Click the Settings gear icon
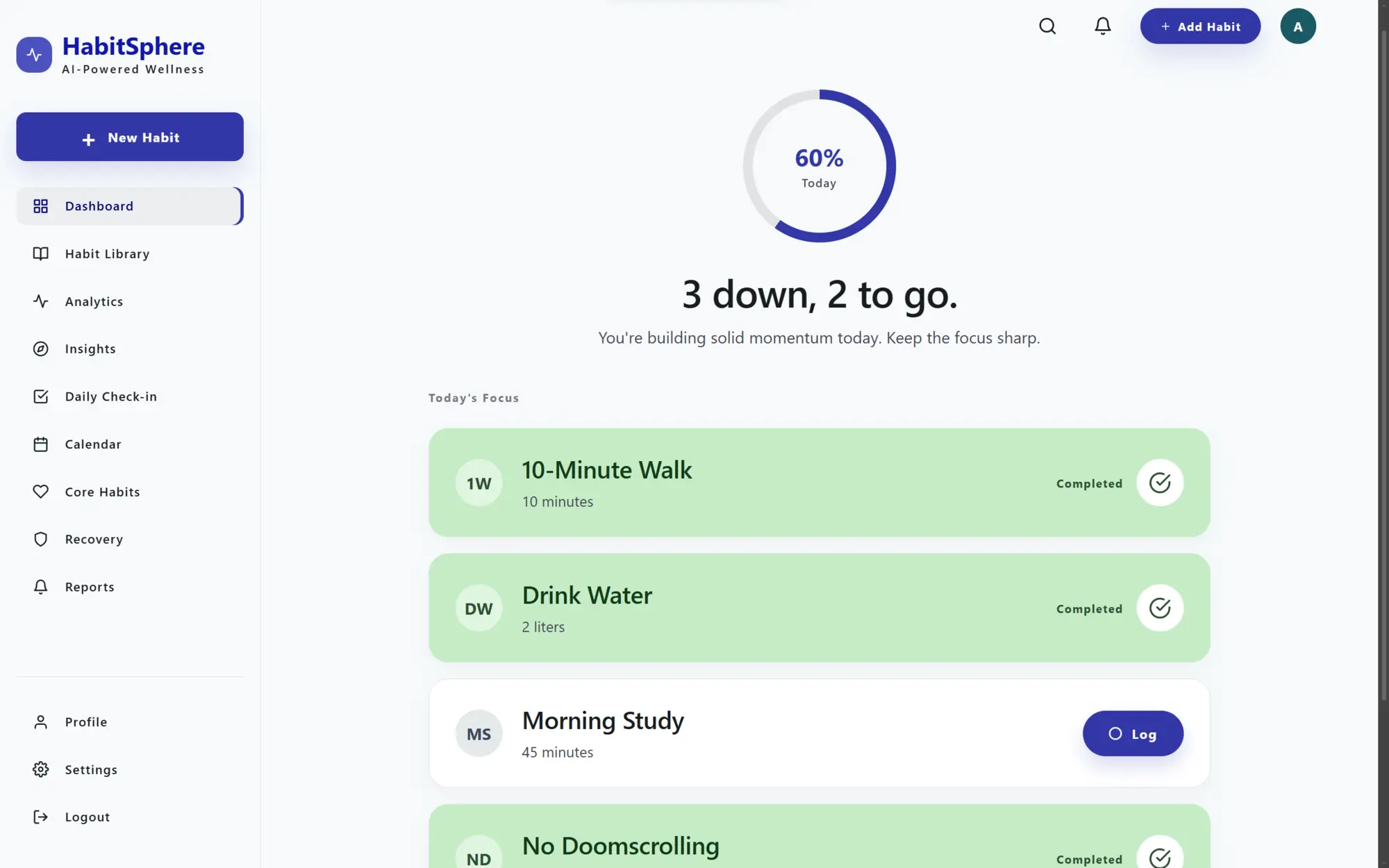The width and height of the screenshot is (1389, 868). click(x=41, y=769)
